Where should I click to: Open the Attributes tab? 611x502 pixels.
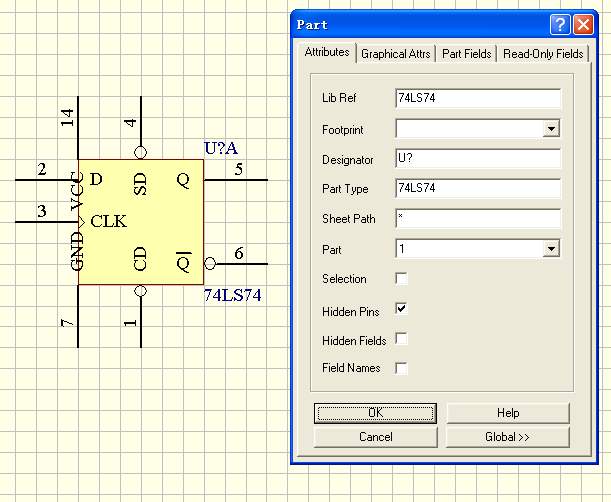[327, 52]
